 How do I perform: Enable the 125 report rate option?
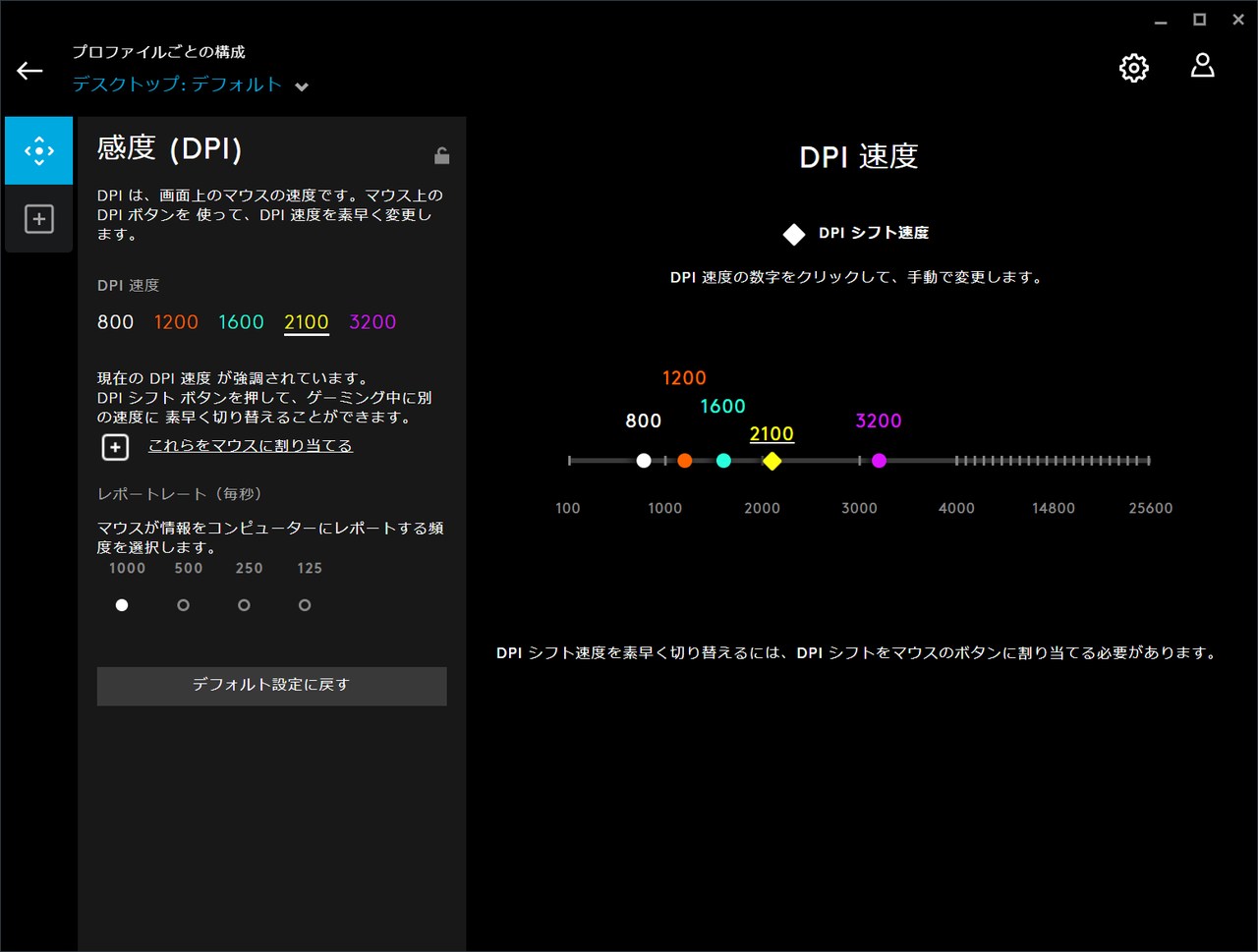coord(305,605)
